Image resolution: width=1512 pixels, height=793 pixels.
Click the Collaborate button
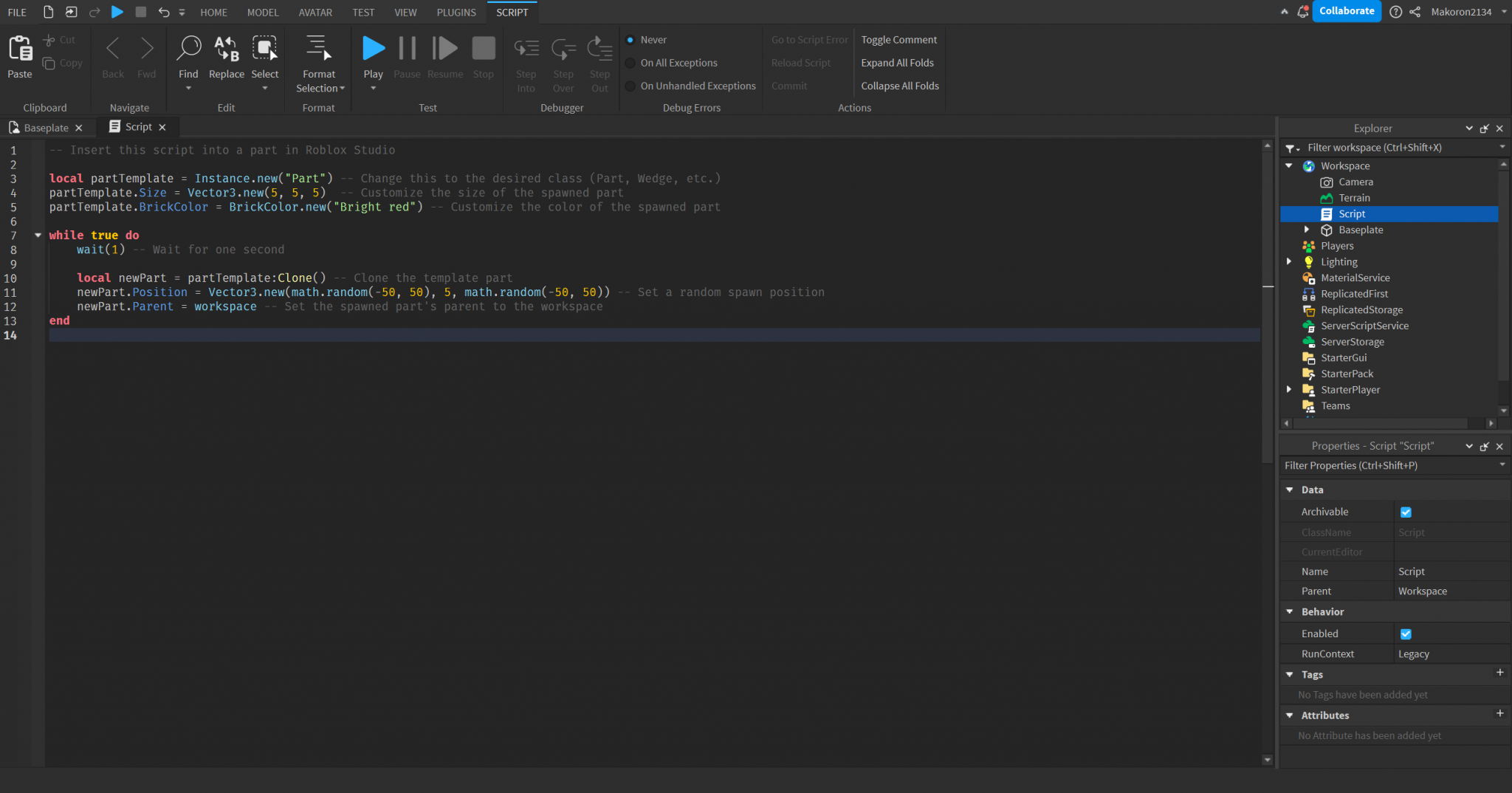click(1346, 11)
